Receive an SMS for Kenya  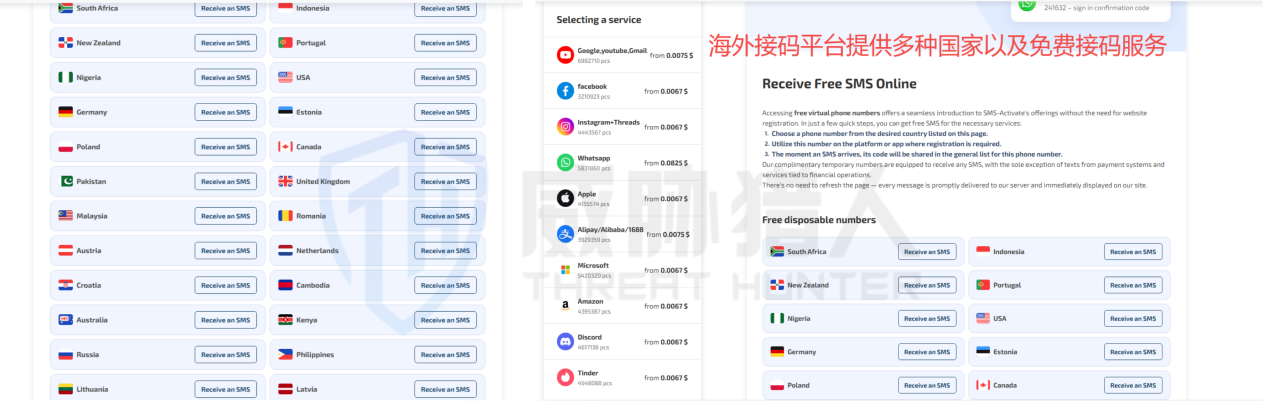[x=445, y=320]
